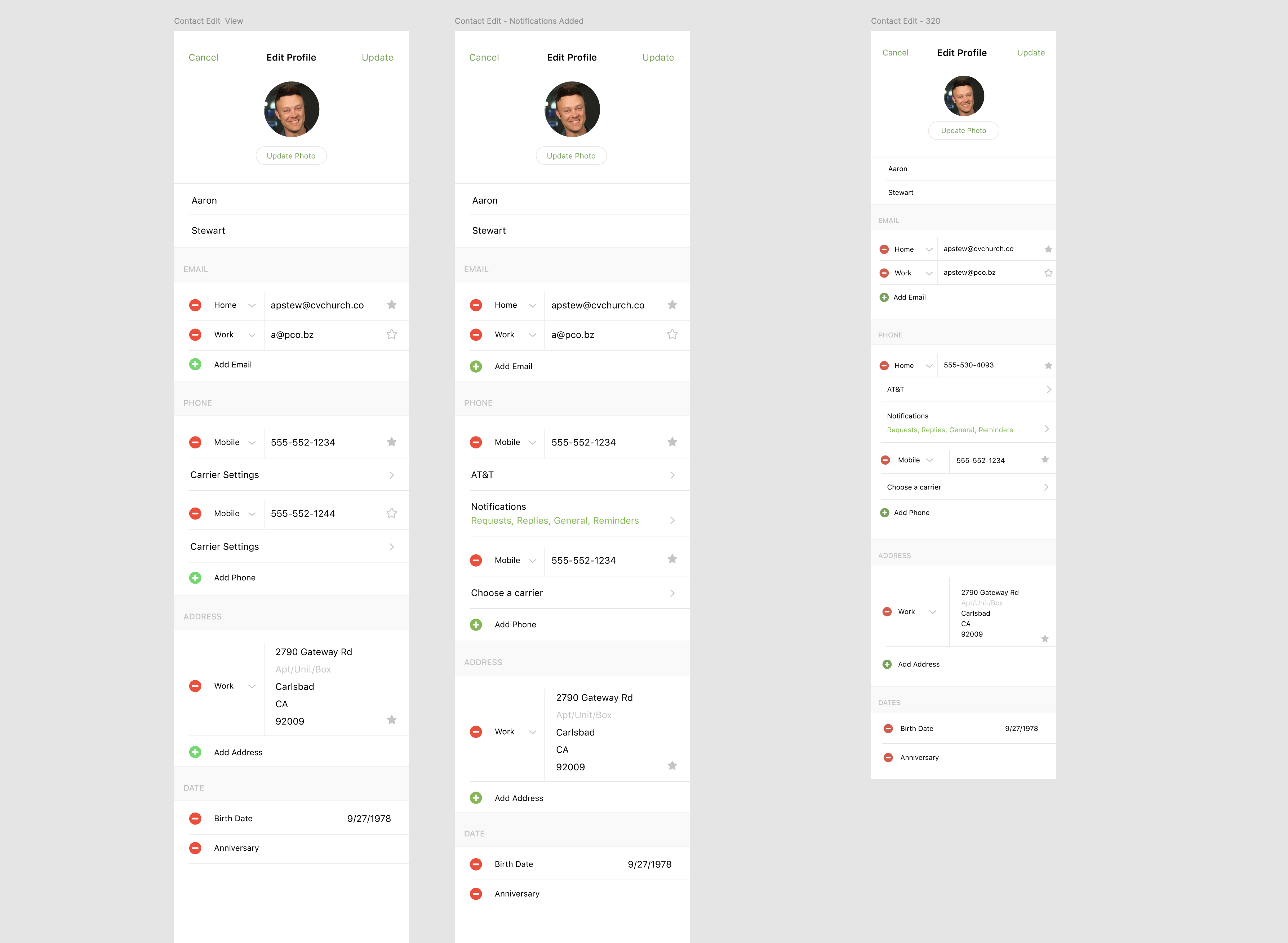Click Birth Date value 9/27/1978 in Contact Edit 320
This screenshot has width=1288, height=943.
click(1021, 729)
